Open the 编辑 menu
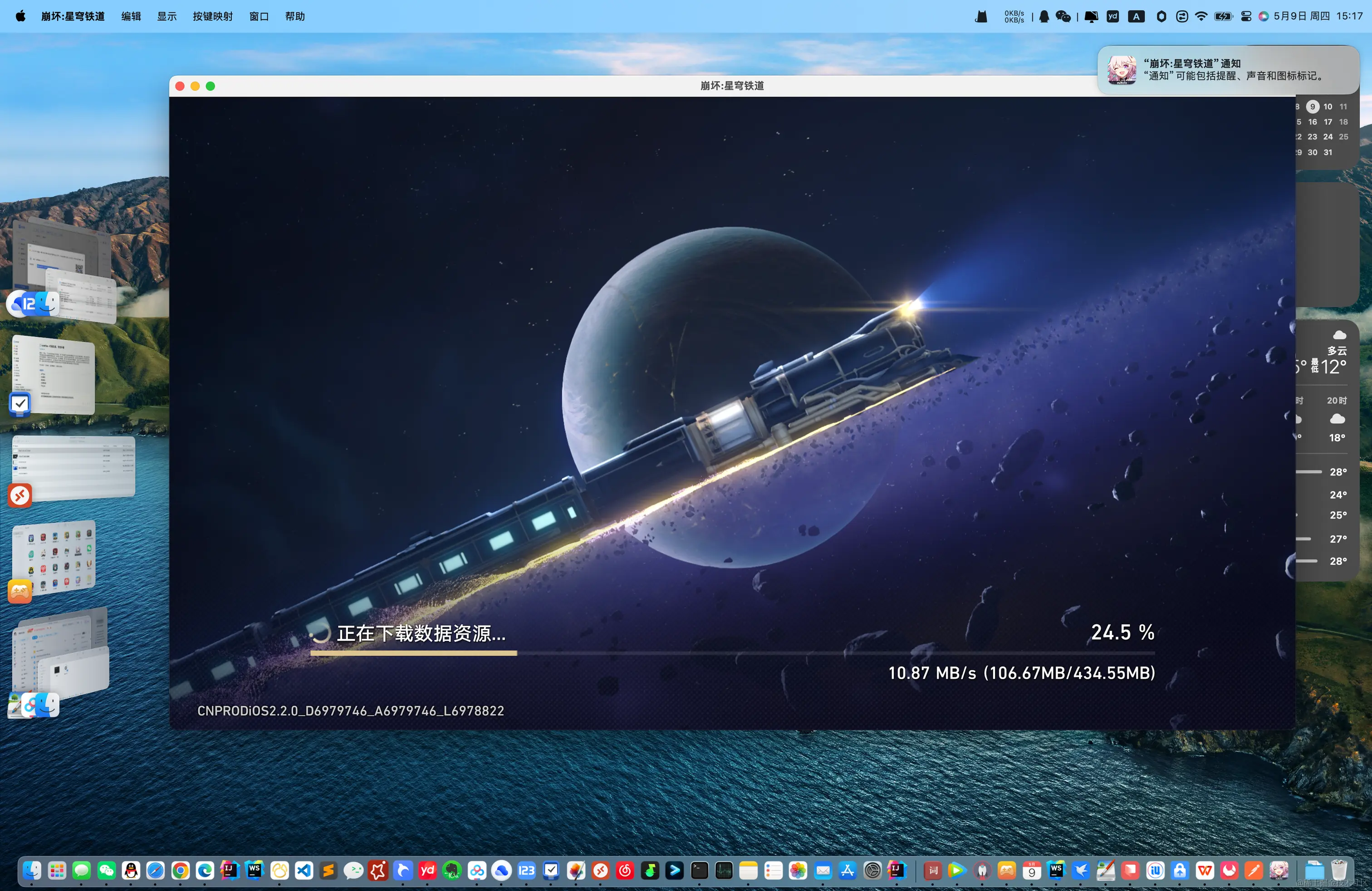 (x=131, y=16)
